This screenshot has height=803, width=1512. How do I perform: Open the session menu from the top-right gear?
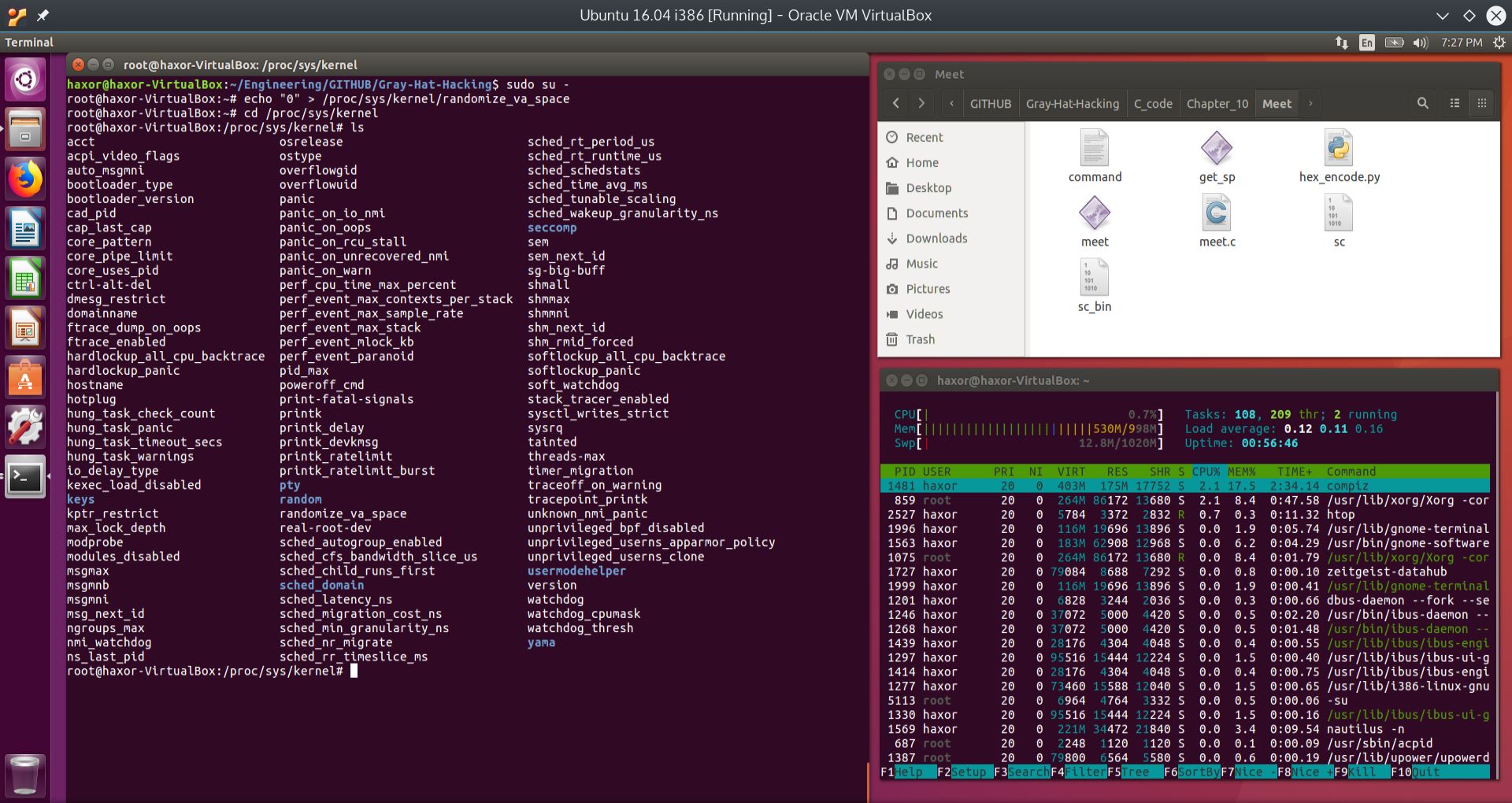[x=1497, y=43]
